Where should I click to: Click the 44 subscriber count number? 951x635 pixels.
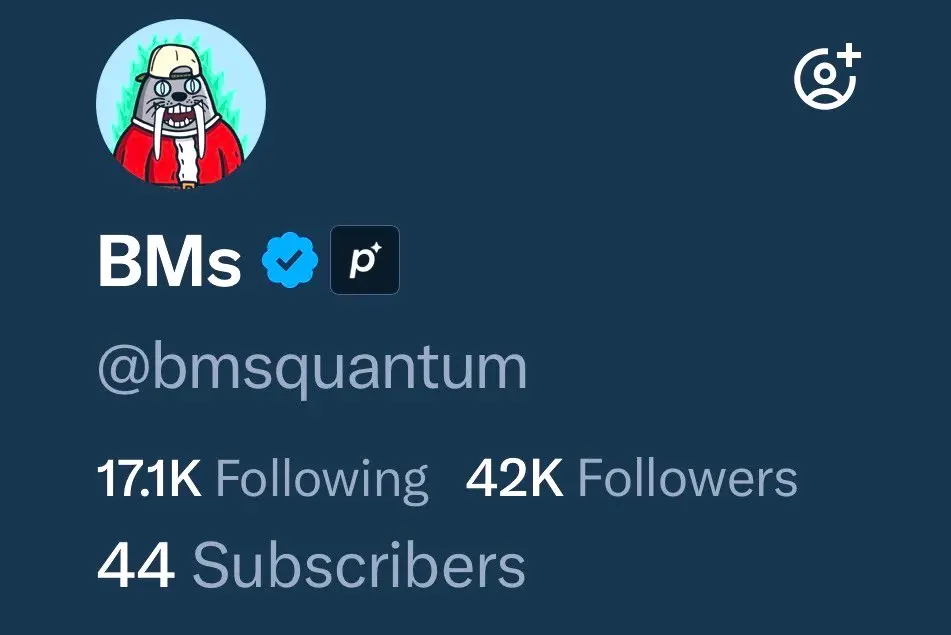click(x=136, y=565)
